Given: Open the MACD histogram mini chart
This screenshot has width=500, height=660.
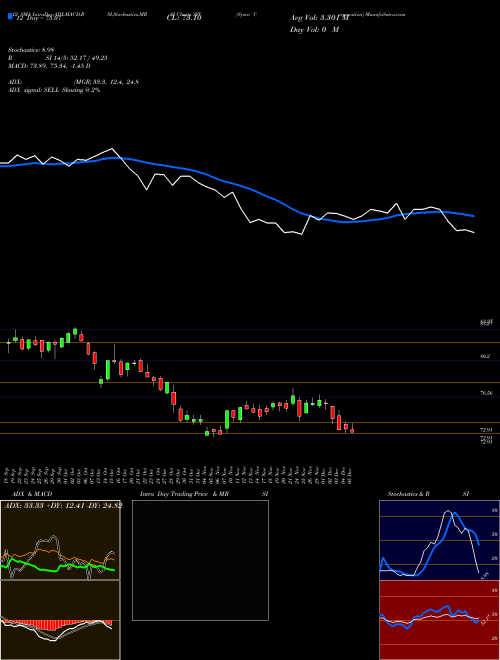Looking at the screenshot, I should (60, 620).
